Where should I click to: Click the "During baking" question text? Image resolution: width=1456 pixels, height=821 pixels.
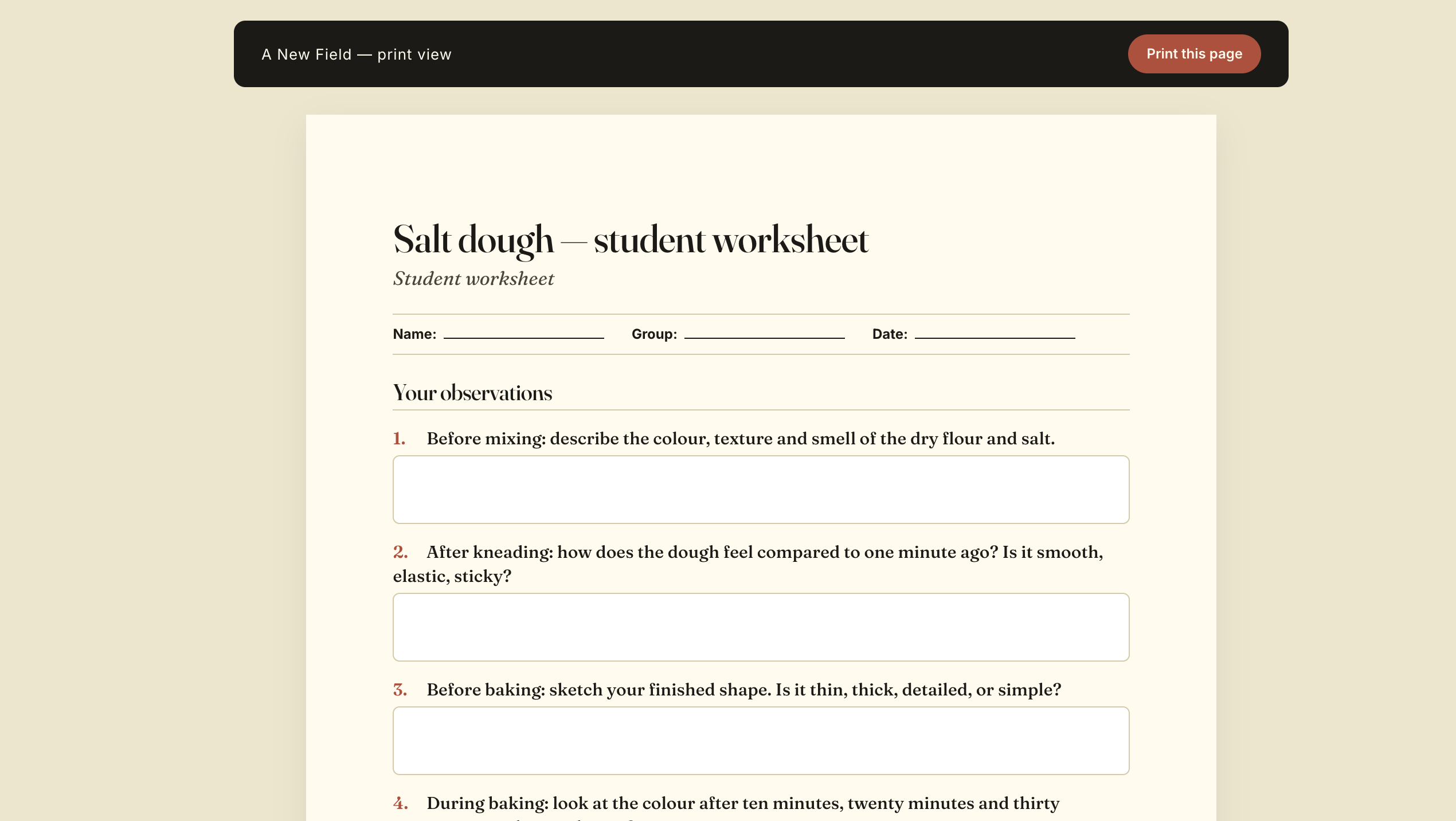pos(742,803)
